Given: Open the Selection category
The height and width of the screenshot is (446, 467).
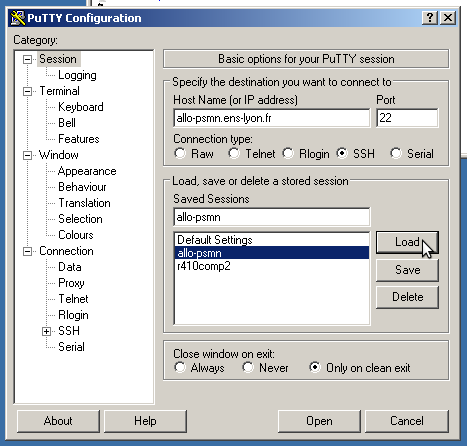Looking at the screenshot, I should point(80,219).
